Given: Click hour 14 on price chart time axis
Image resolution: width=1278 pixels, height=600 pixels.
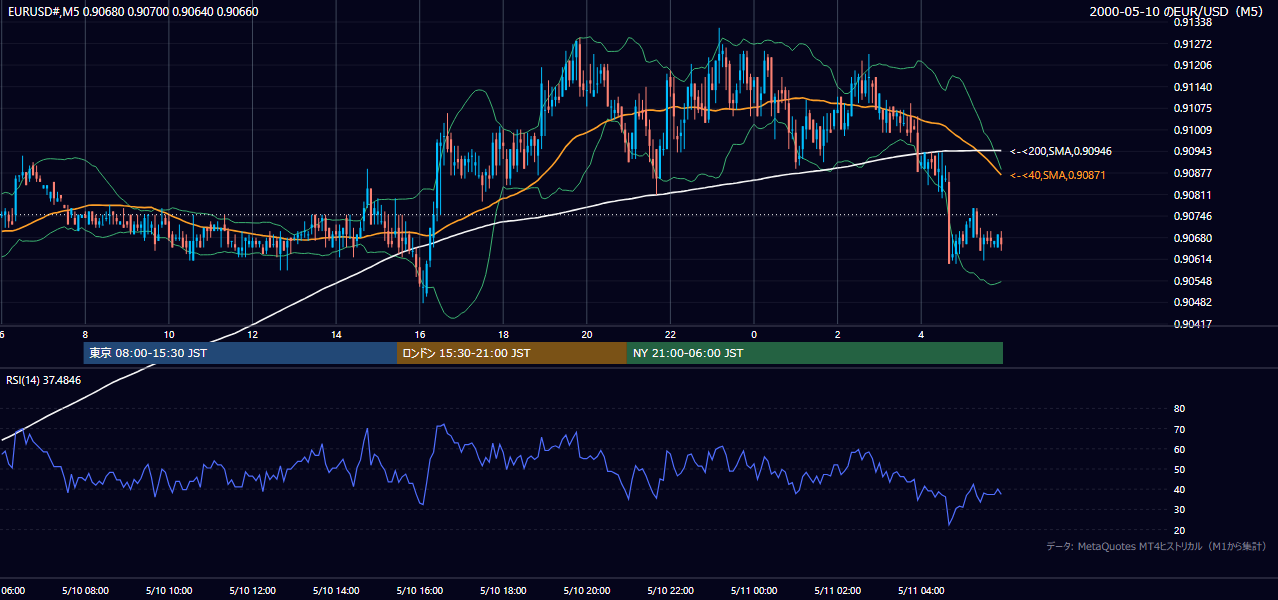Looking at the screenshot, I should (336, 334).
